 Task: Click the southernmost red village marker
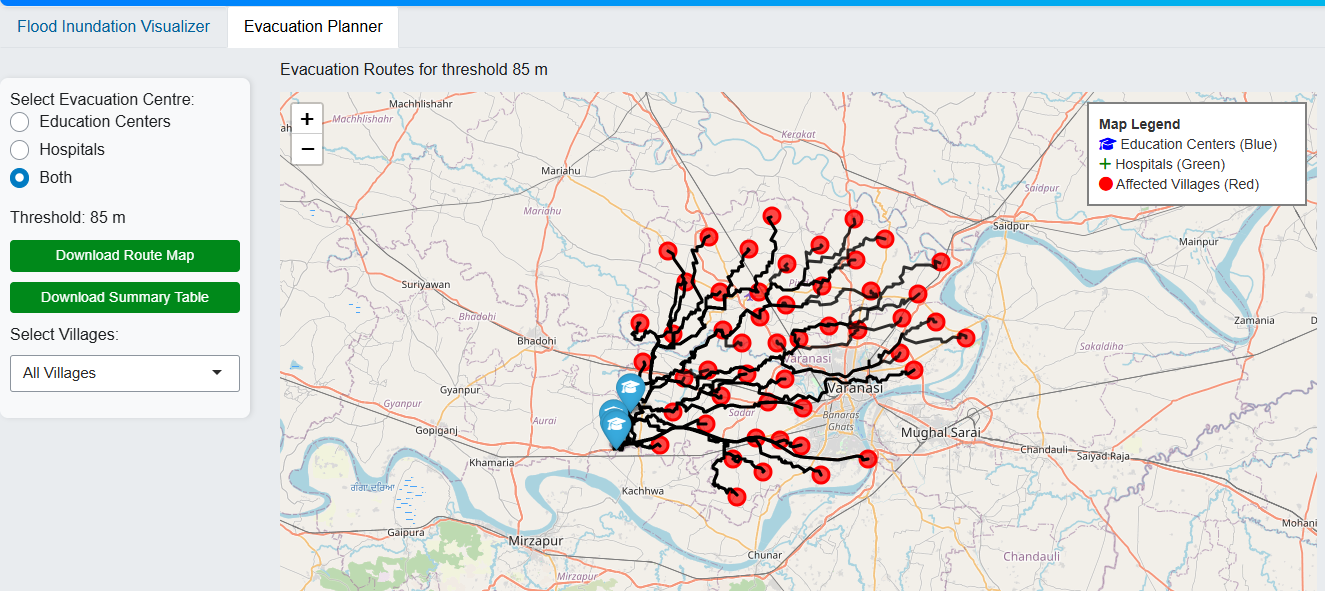pos(737,496)
